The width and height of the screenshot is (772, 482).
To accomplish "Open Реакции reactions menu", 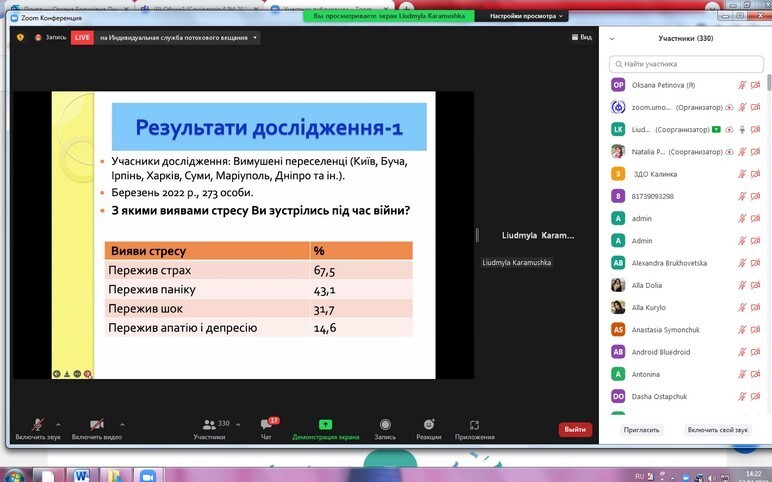I will point(428,428).
